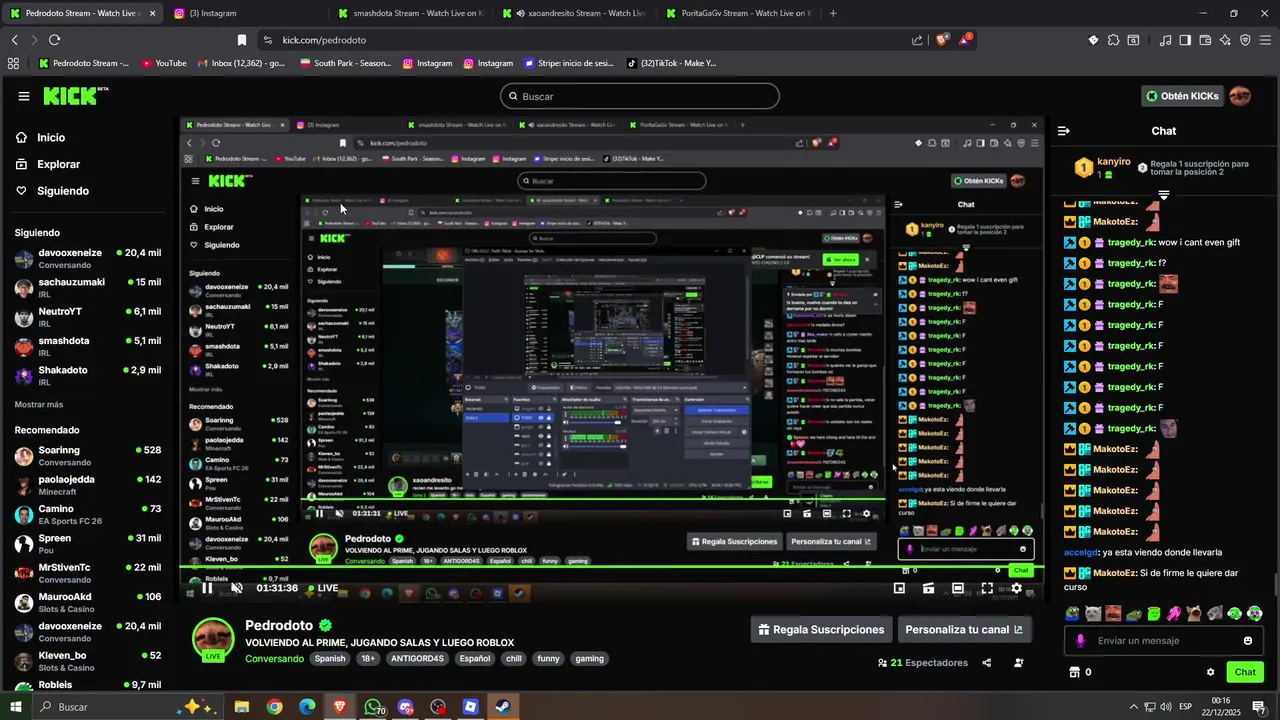Open YouTube bookmark in bookmarks bar
The width and height of the screenshot is (1280, 720).
(x=164, y=63)
